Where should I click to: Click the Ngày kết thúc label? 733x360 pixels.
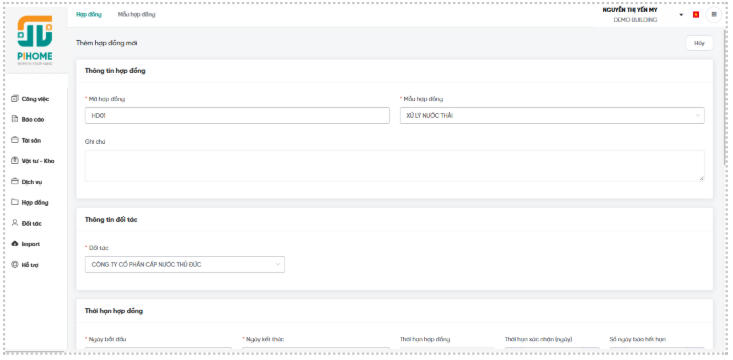[265, 339]
